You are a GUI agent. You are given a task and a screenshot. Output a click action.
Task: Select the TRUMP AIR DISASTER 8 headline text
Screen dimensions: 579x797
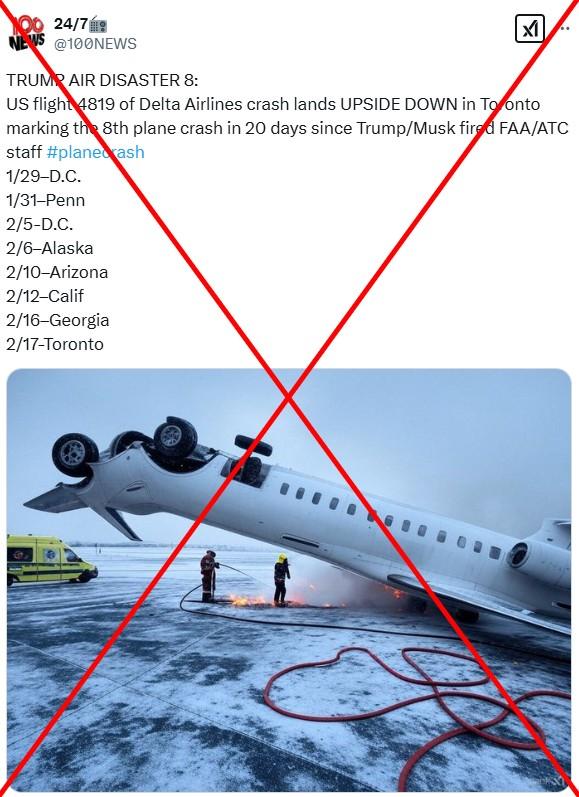[x=102, y=80]
